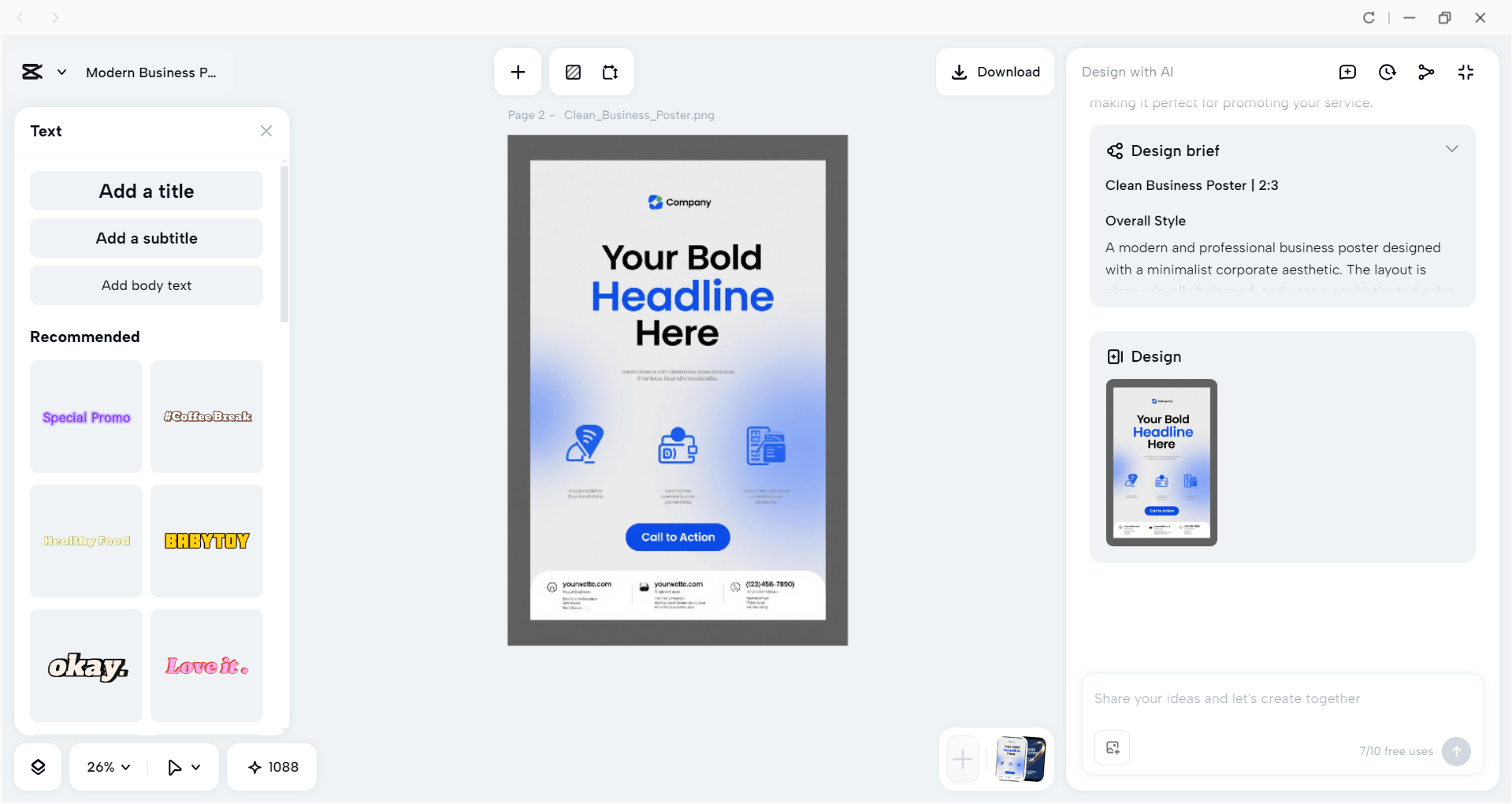
Task: Open the background fill tool
Action: 573,73
